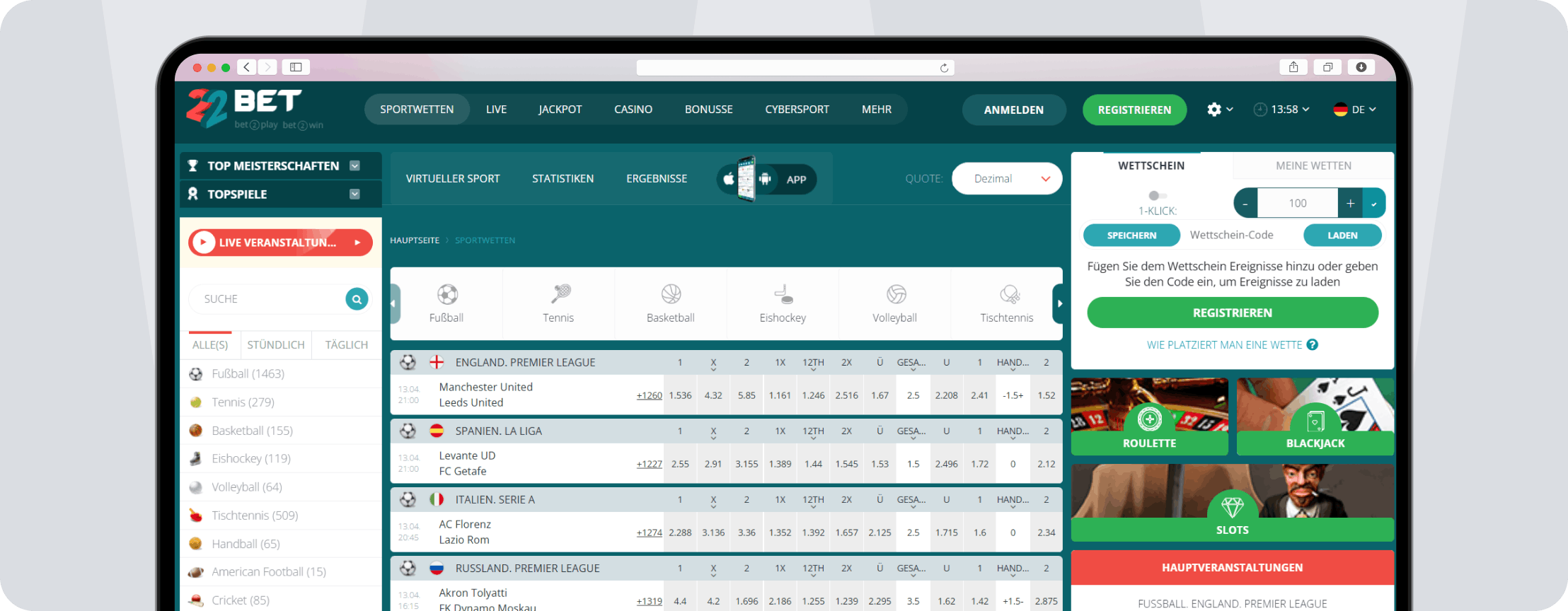Click the Wettschein-Code input field
Image resolution: width=1568 pixels, height=611 pixels.
[x=1242, y=235]
